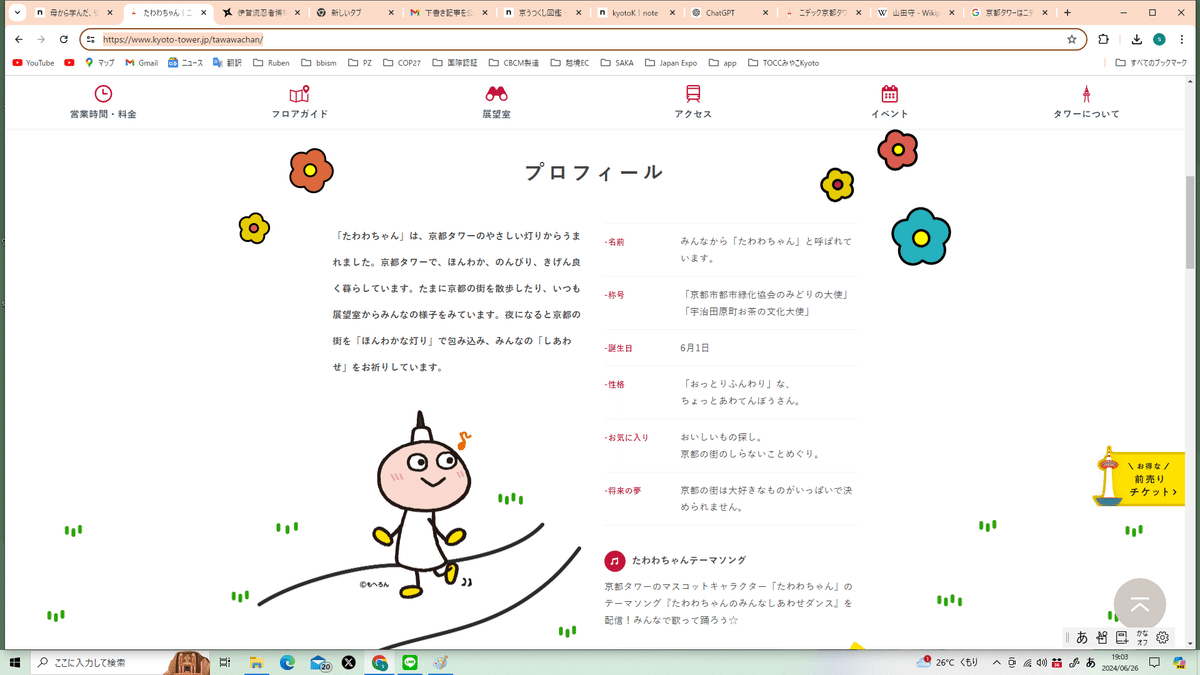The height and width of the screenshot is (675, 1200).
Task: Go back to the previous page
Action: [x=18, y=39]
